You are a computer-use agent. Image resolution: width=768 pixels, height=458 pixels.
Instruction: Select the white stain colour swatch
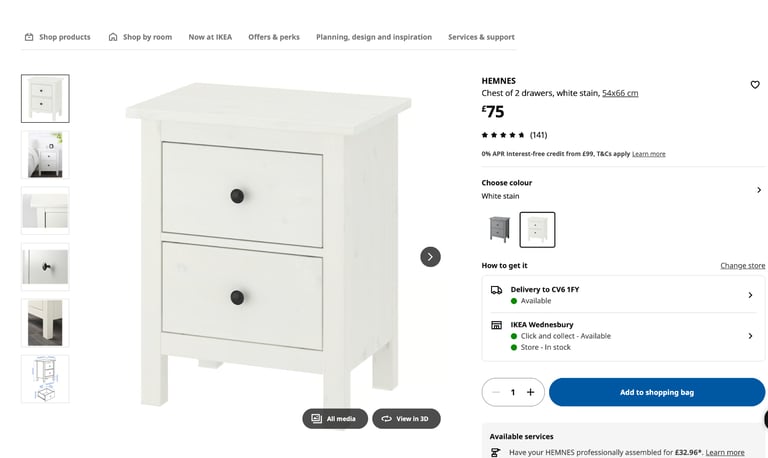(537, 229)
